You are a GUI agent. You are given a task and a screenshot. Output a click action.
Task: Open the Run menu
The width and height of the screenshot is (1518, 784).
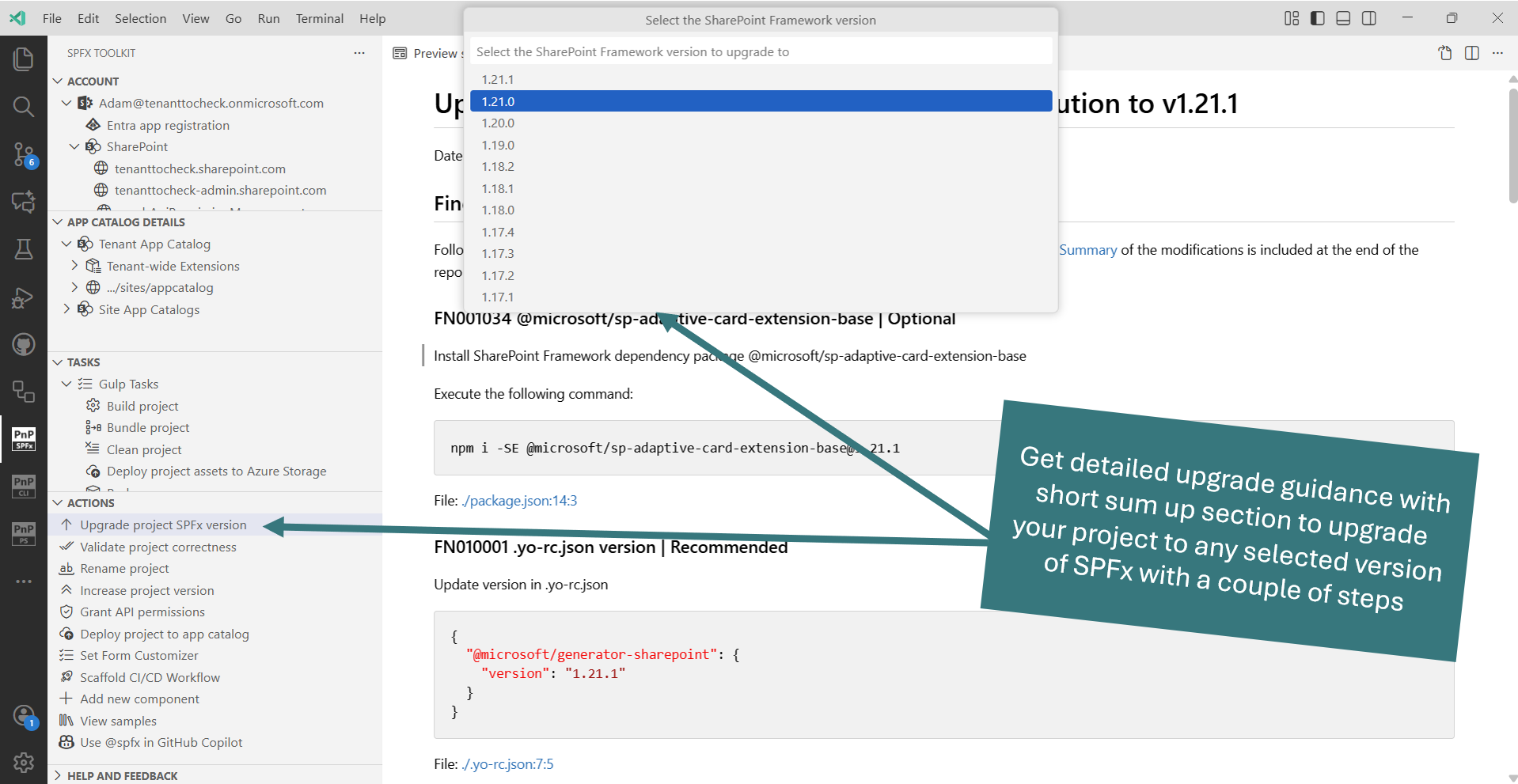point(268,18)
